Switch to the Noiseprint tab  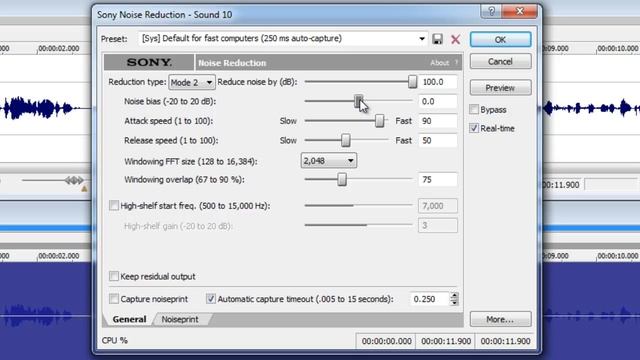180,319
